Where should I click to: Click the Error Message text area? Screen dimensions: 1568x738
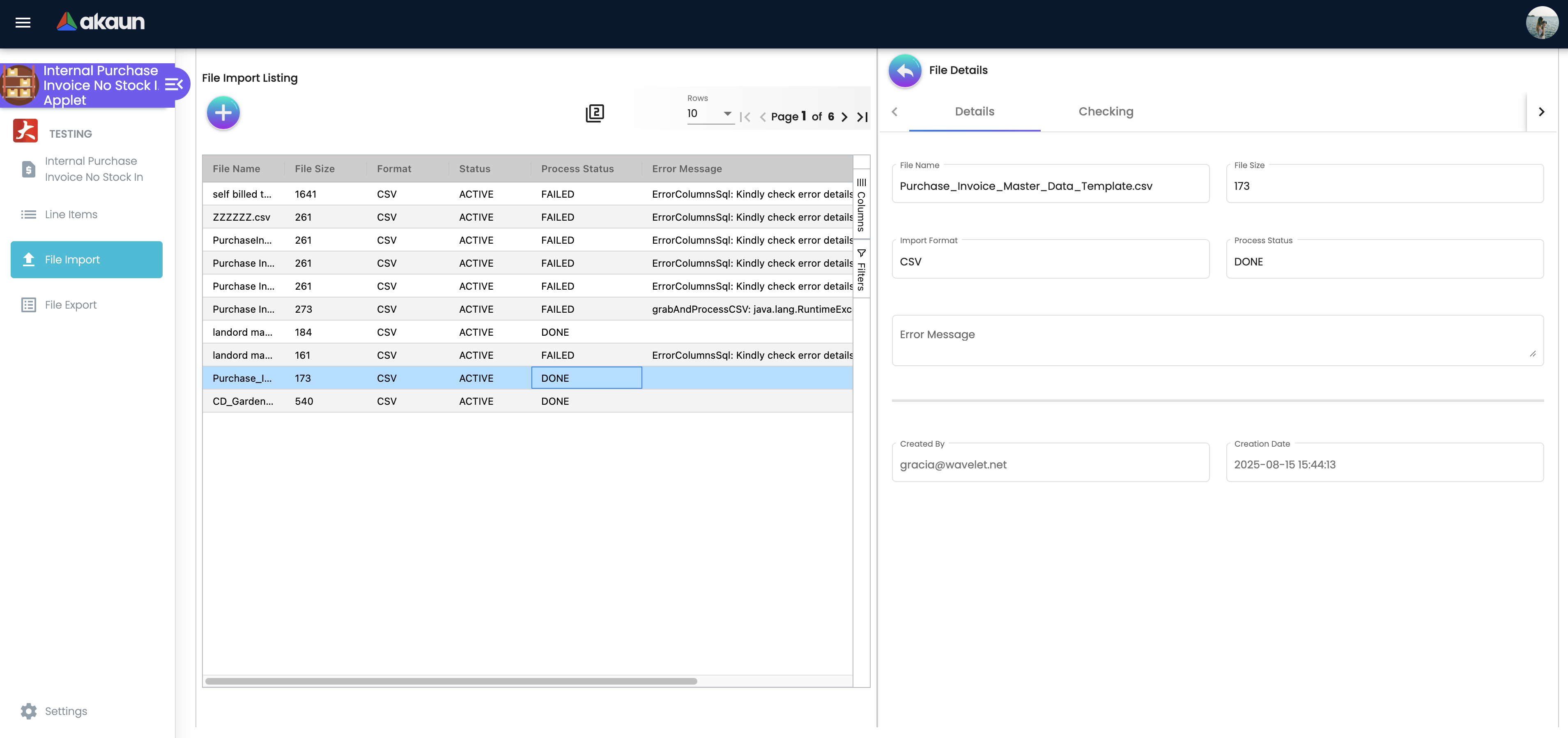click(1217, 340)
